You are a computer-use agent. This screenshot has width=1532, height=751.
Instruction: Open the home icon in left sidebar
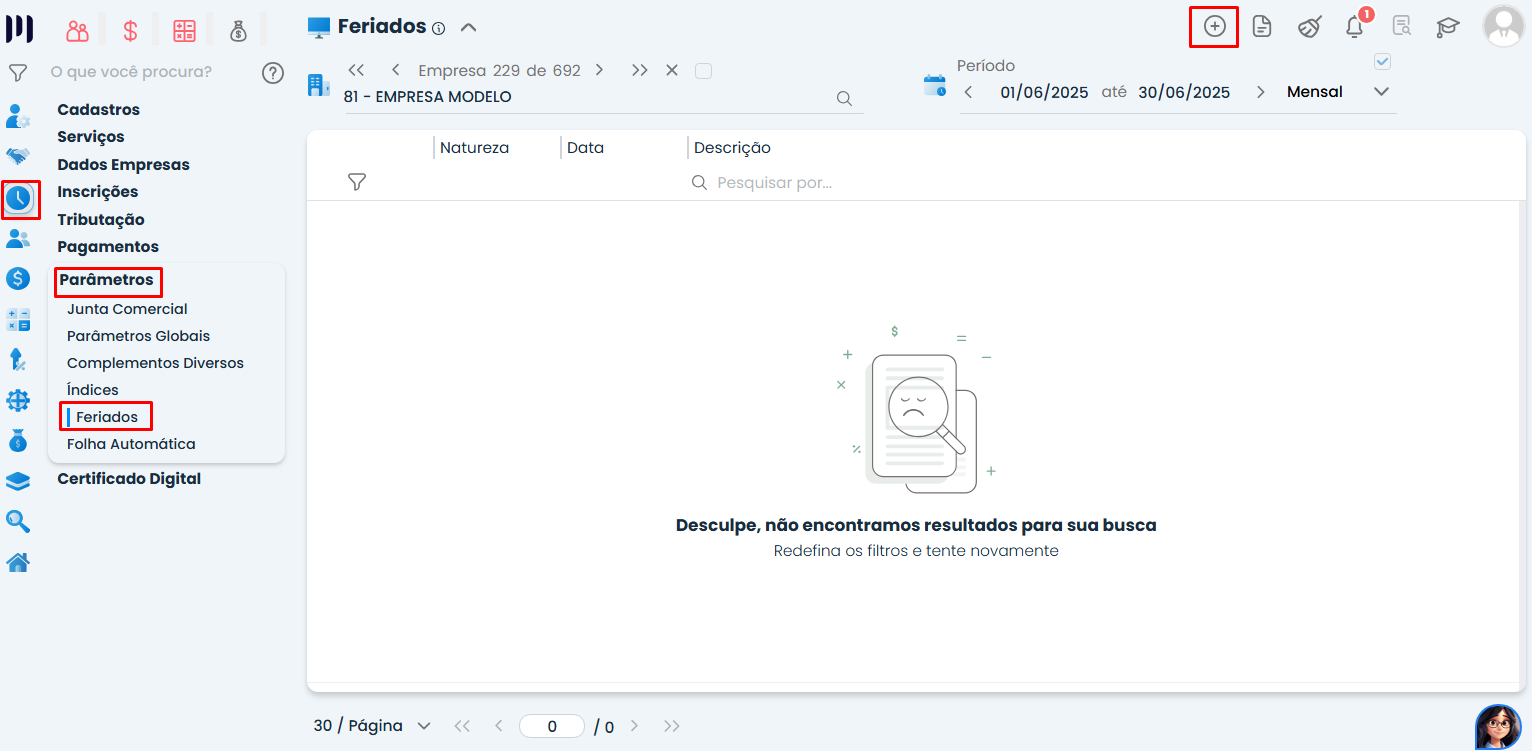[18, 563]
